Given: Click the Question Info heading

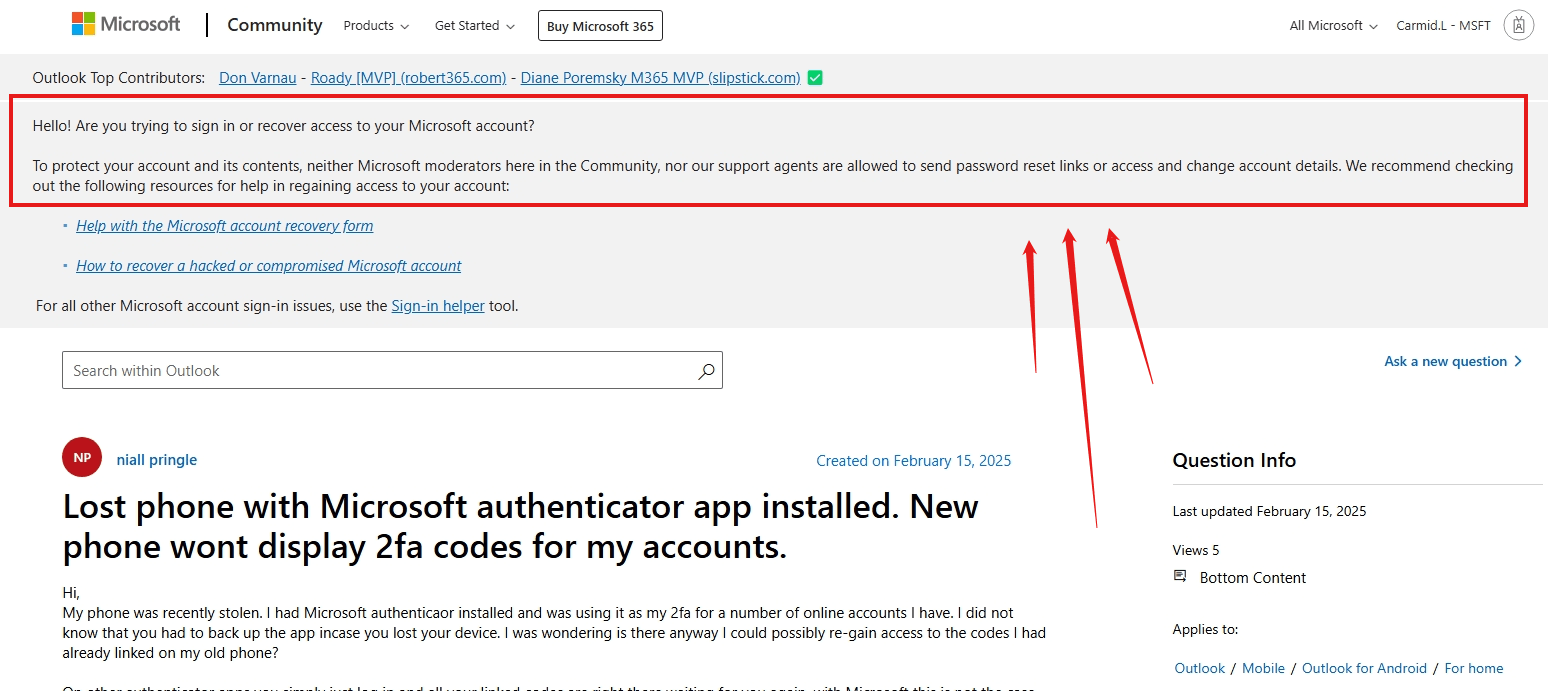Looking at the screenshot, I should pyautogui.click(x=1234, y=460).
